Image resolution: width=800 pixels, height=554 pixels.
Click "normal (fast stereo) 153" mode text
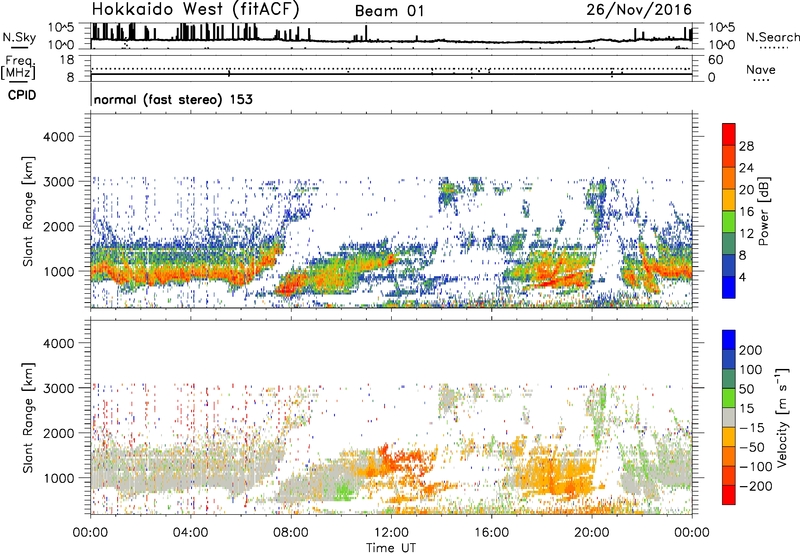pos(173,99)
